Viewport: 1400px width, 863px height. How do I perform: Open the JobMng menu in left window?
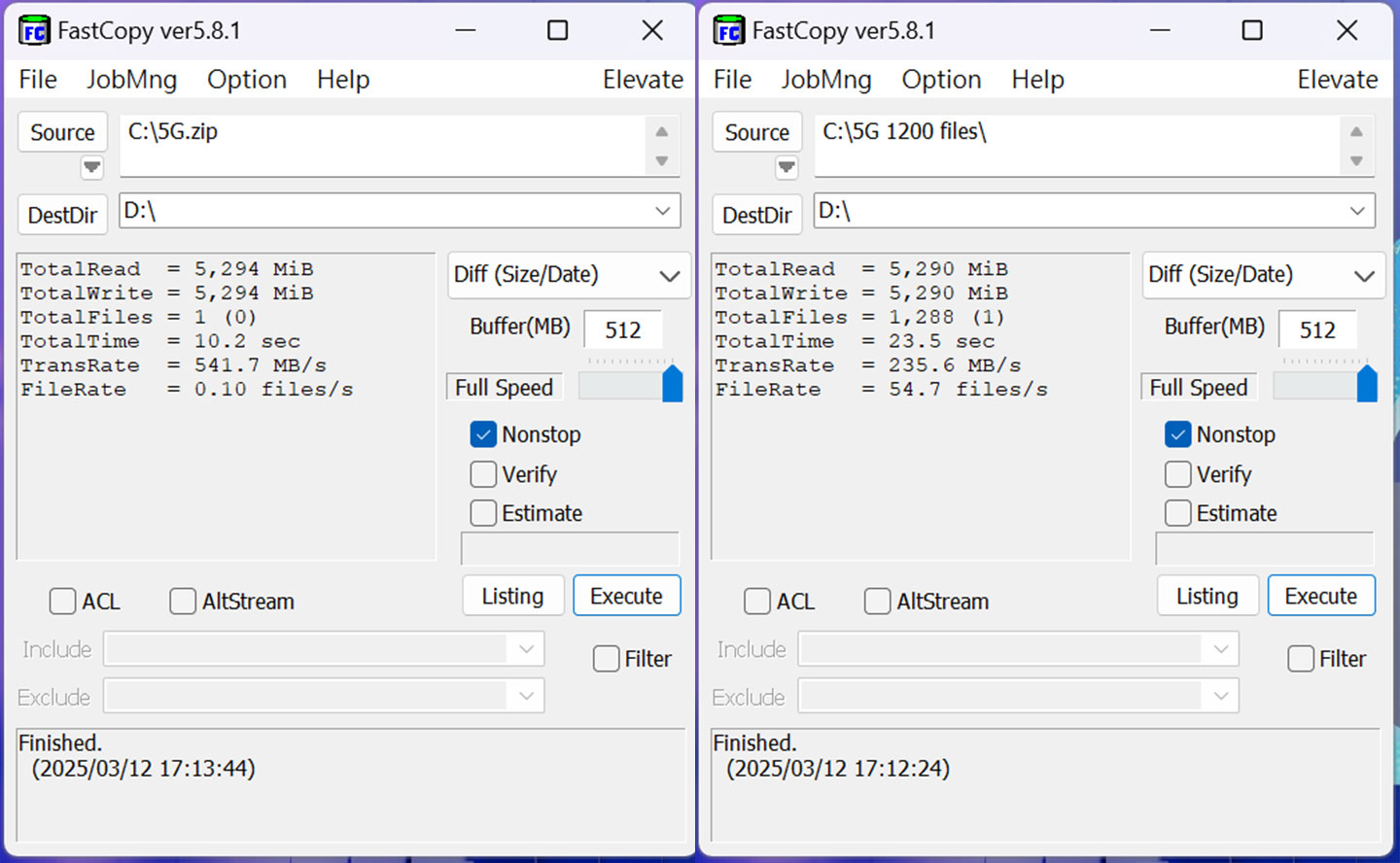131,80
